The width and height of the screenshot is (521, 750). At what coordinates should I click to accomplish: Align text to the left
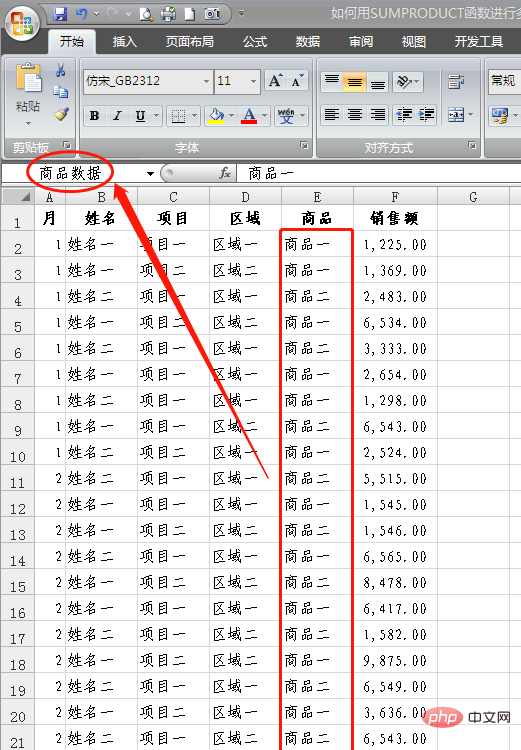(x=332, y=115)
